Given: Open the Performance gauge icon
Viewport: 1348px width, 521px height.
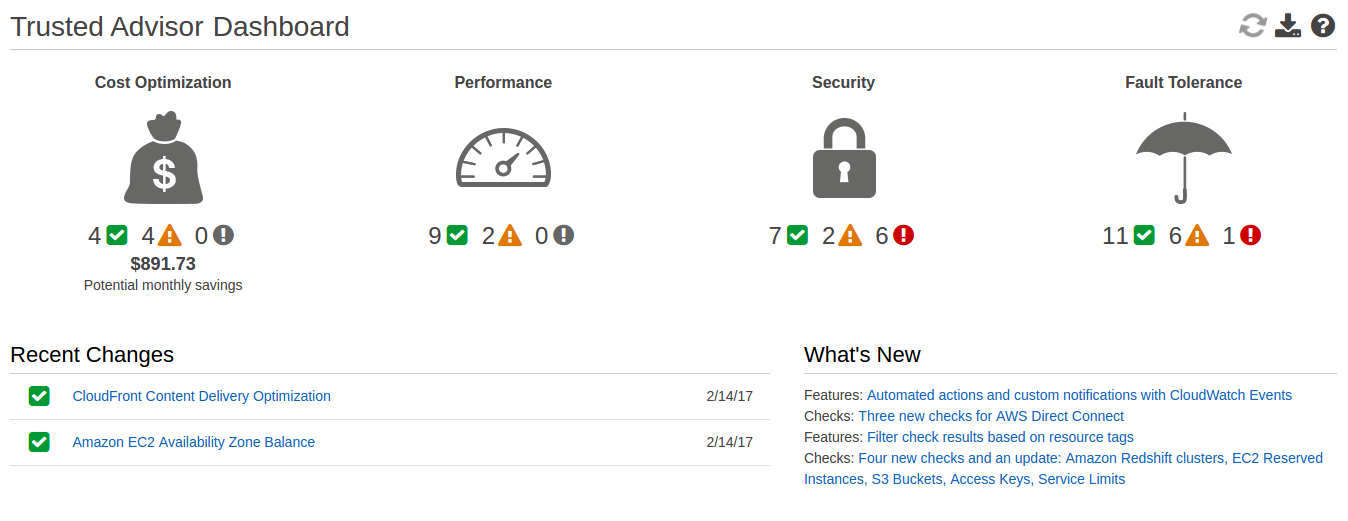Looking at the screenshot, I should click(x=503, y=157).
